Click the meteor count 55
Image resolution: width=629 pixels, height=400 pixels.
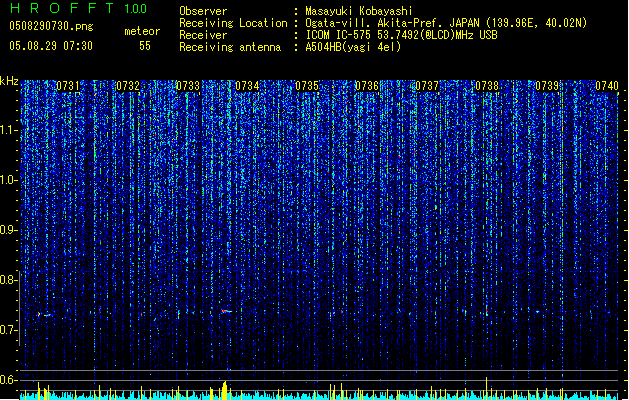[x=145, y=46]
